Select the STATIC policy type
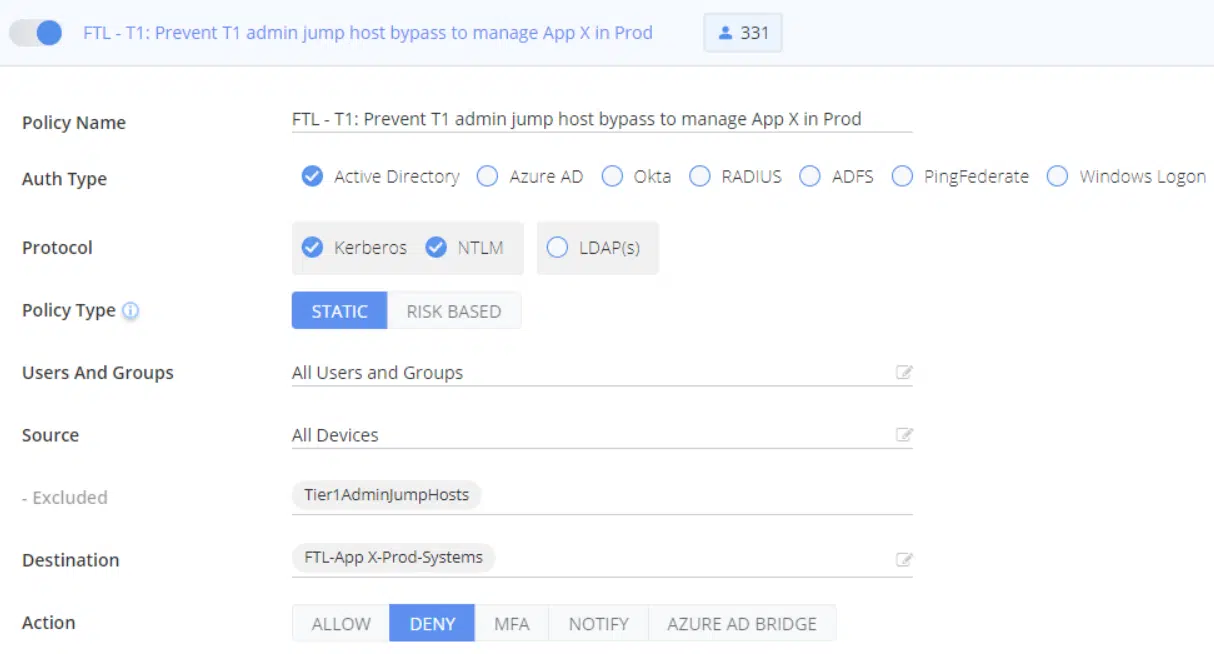This screenshot has height=654, width=1214. coord(339,311)
